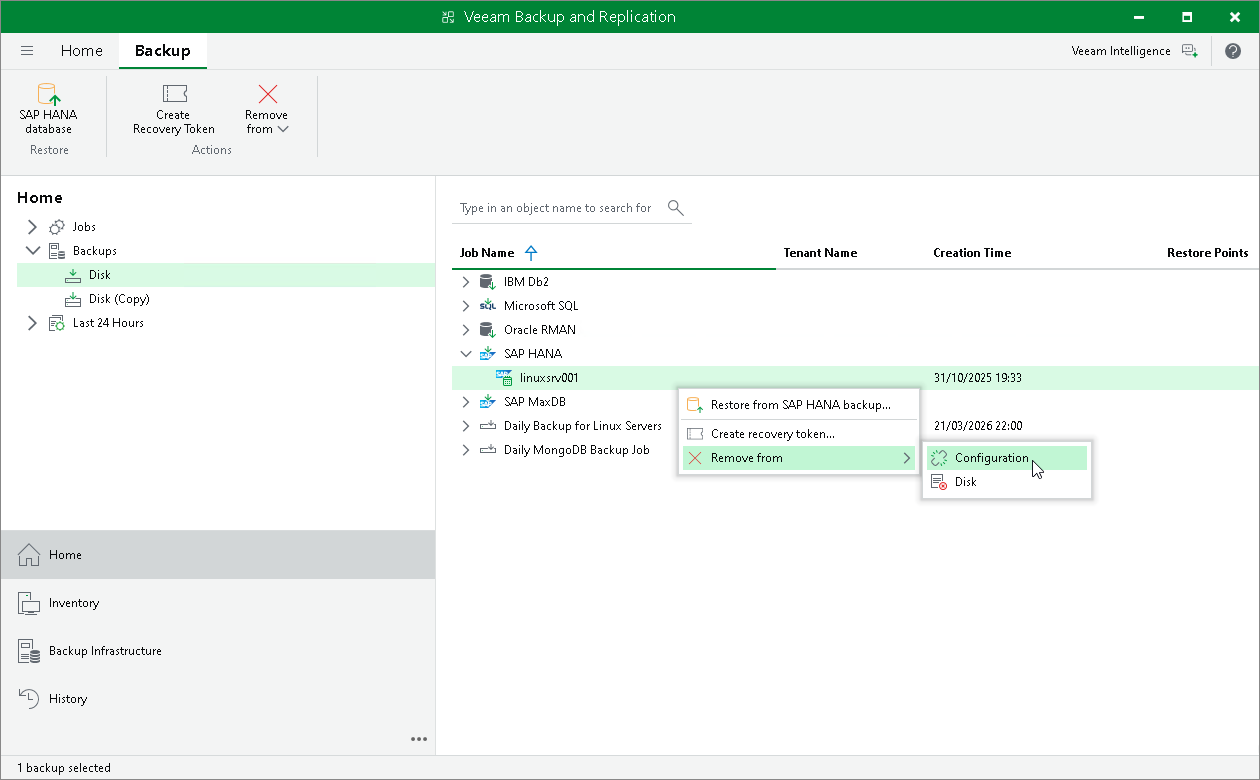Screen dimensions: 1260x780
Task: Click the Configuration icon in submenu
Action: coord(938,458)
